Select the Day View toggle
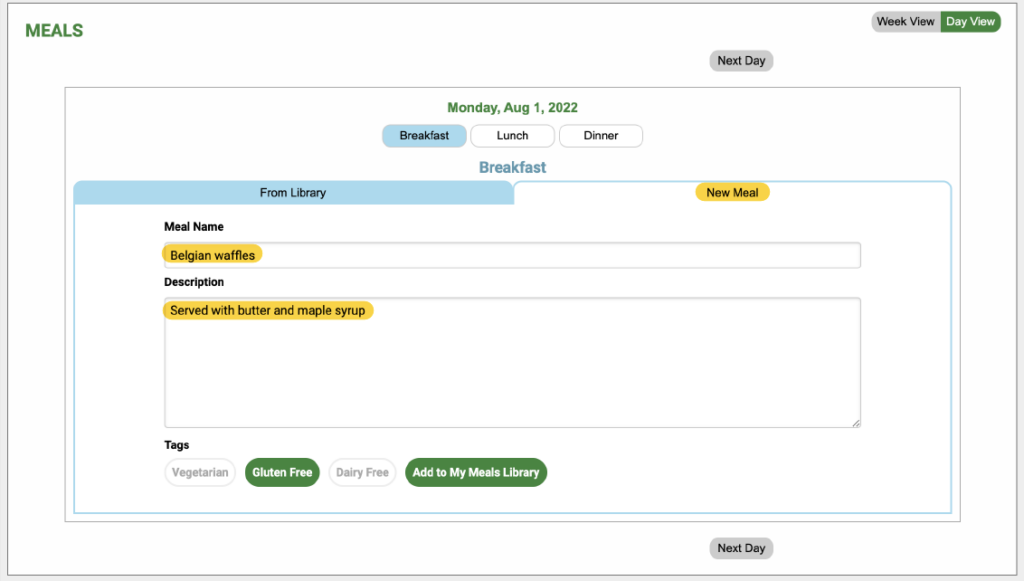The width and height of the screenshot is (1024, 581). tap(970, 22)
